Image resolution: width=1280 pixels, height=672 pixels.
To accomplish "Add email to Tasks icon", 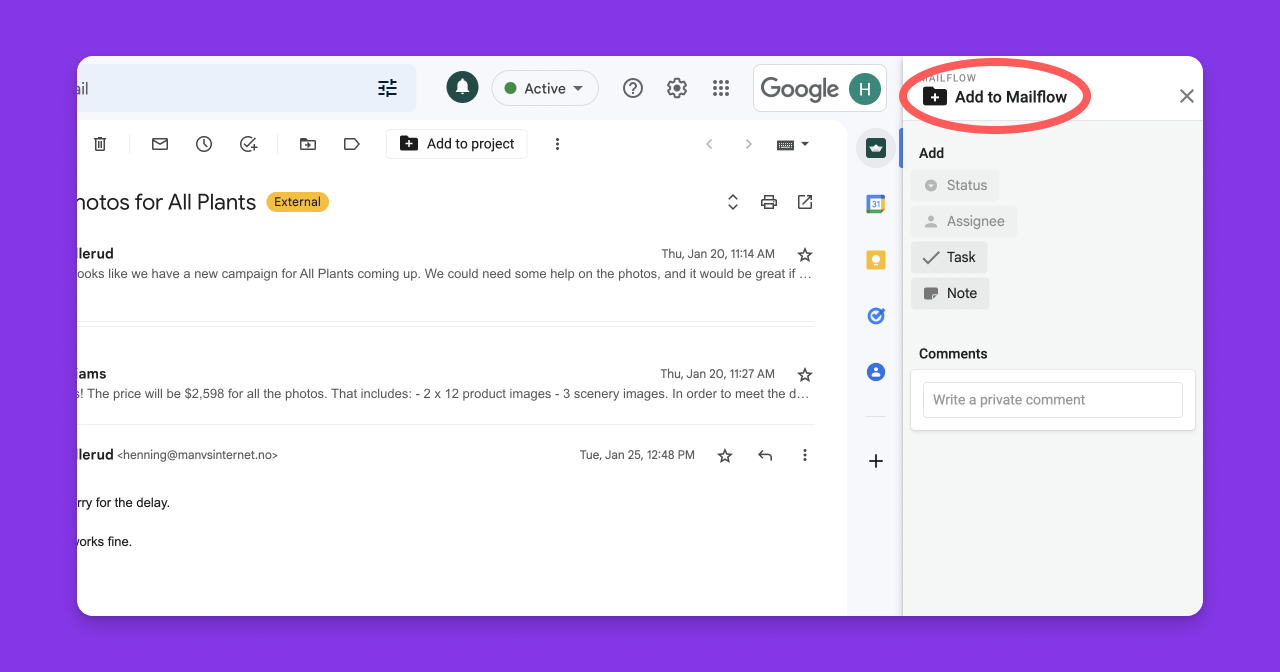I will (x=249, y=144).
